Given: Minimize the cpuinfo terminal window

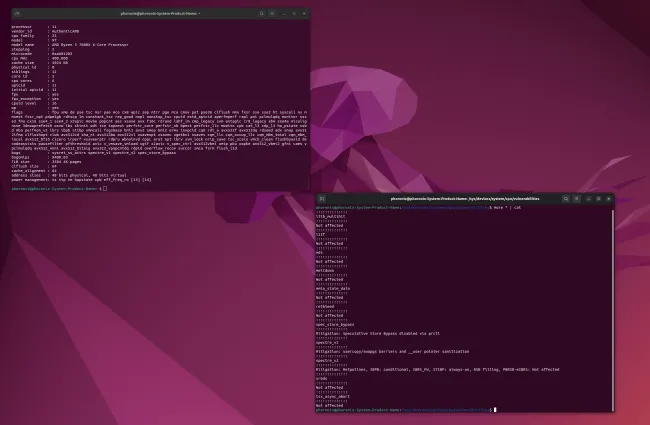Looking at the screenshot, I should (x=284, y=13).
